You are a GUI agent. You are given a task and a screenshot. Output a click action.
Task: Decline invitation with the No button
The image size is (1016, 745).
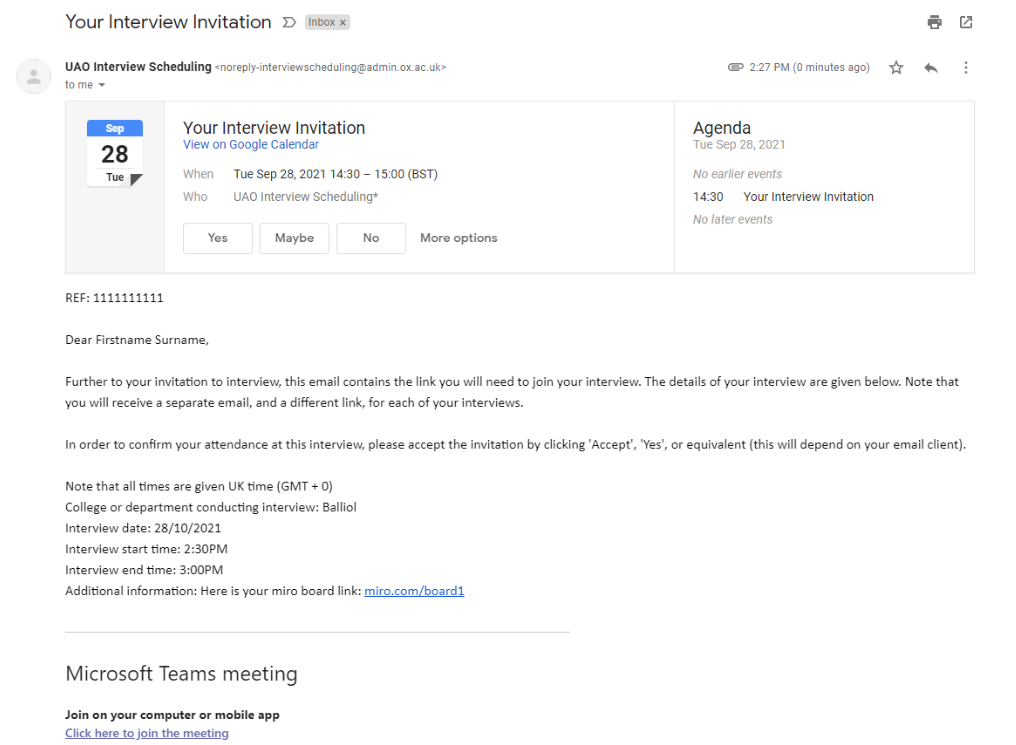[x=371, y=238]
